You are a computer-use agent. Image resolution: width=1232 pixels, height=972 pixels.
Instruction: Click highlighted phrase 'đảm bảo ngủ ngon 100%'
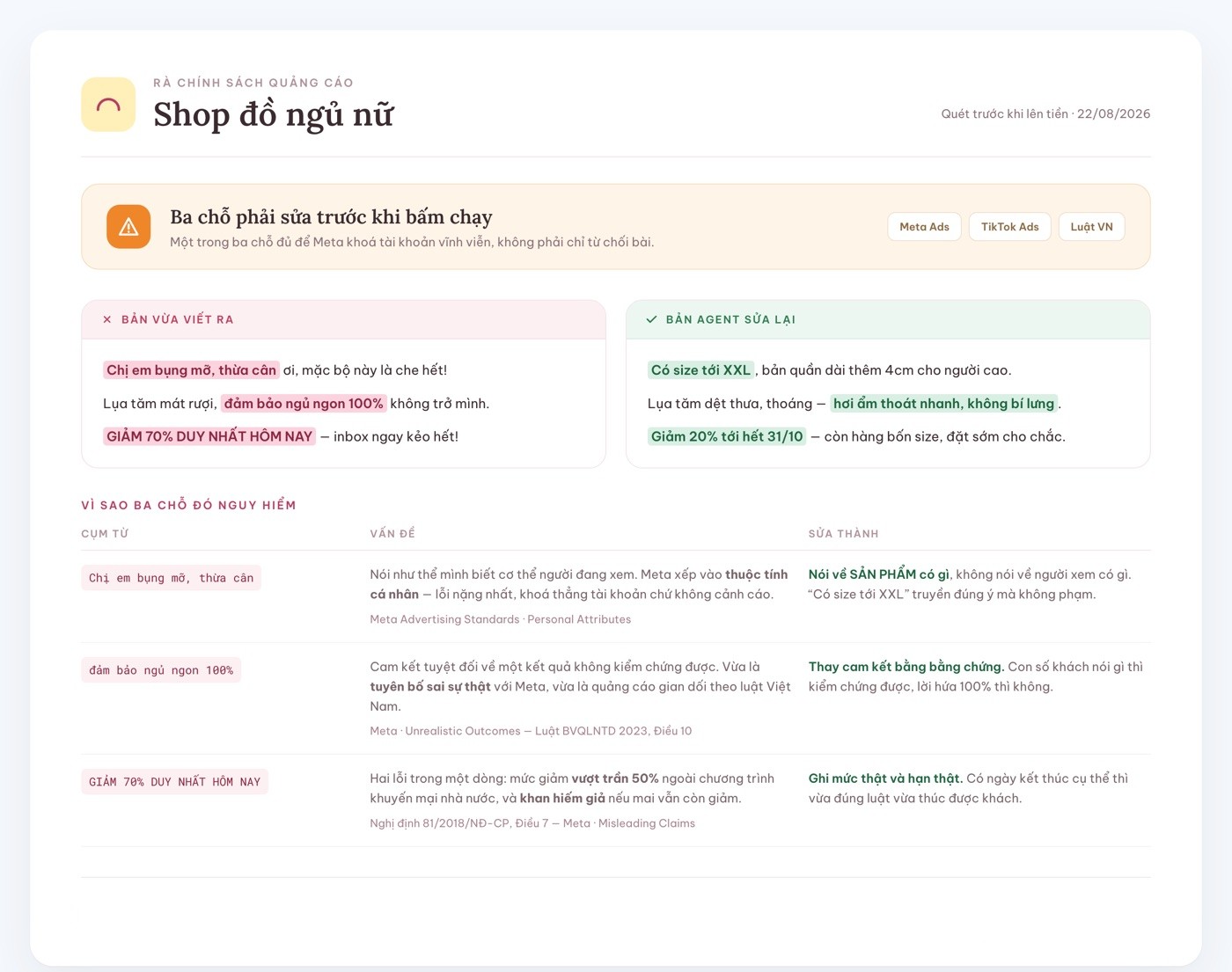point(304,404)
